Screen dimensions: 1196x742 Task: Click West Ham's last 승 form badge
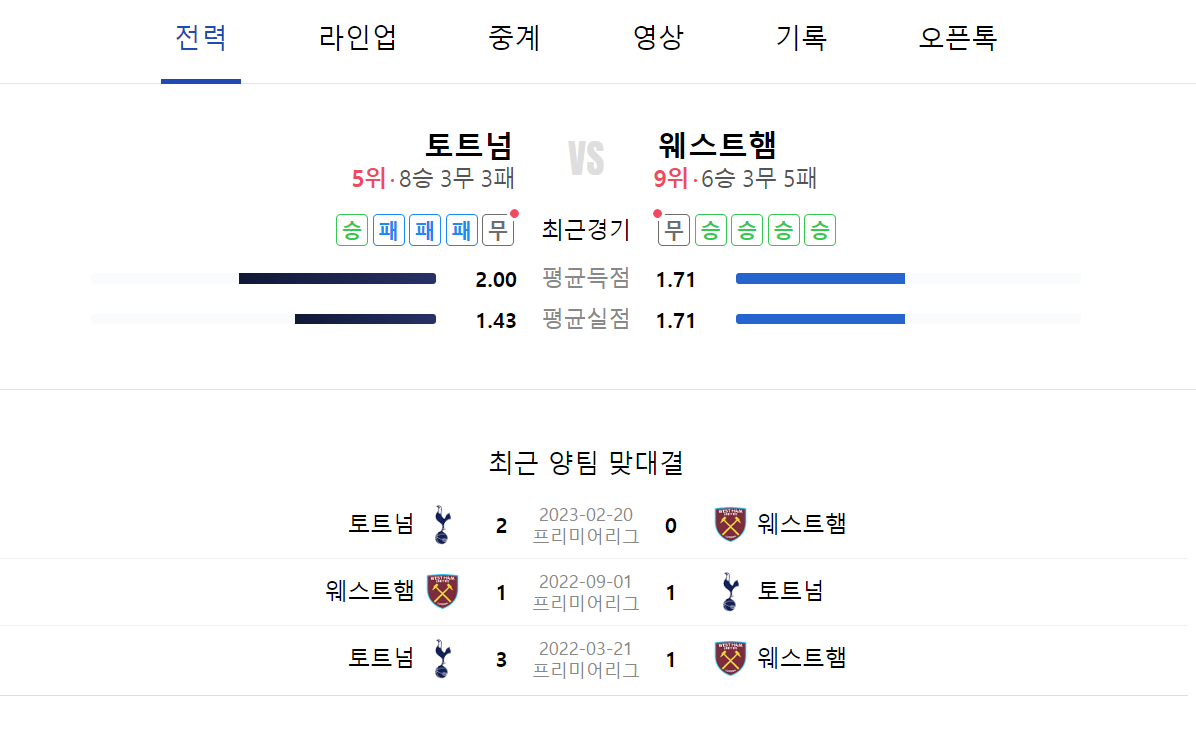820,230
